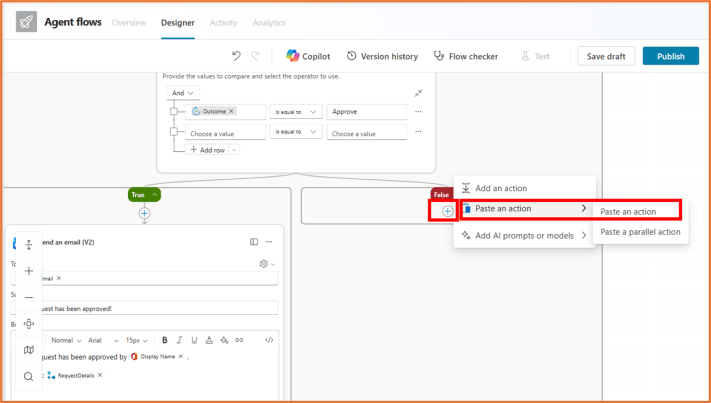Open more options for second condition row
The height and width of the screenshot is (403, 711).
point(418,131)
